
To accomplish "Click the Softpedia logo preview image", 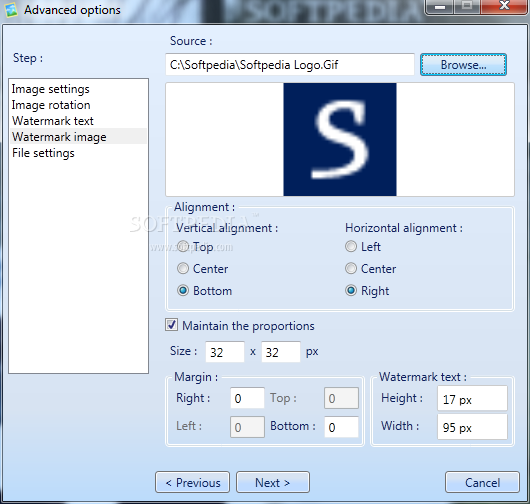I will 340,139.
